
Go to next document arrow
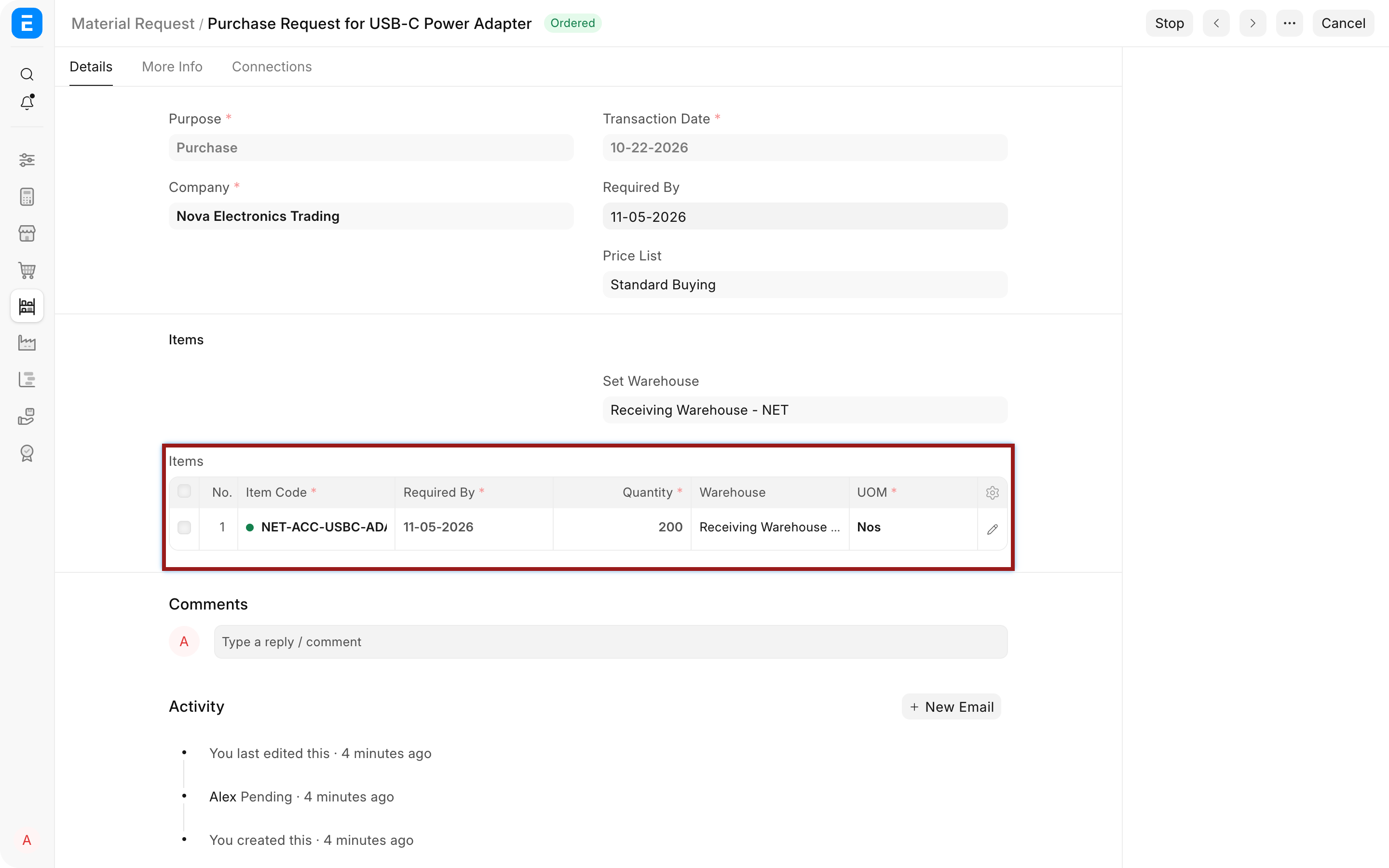1253,23
